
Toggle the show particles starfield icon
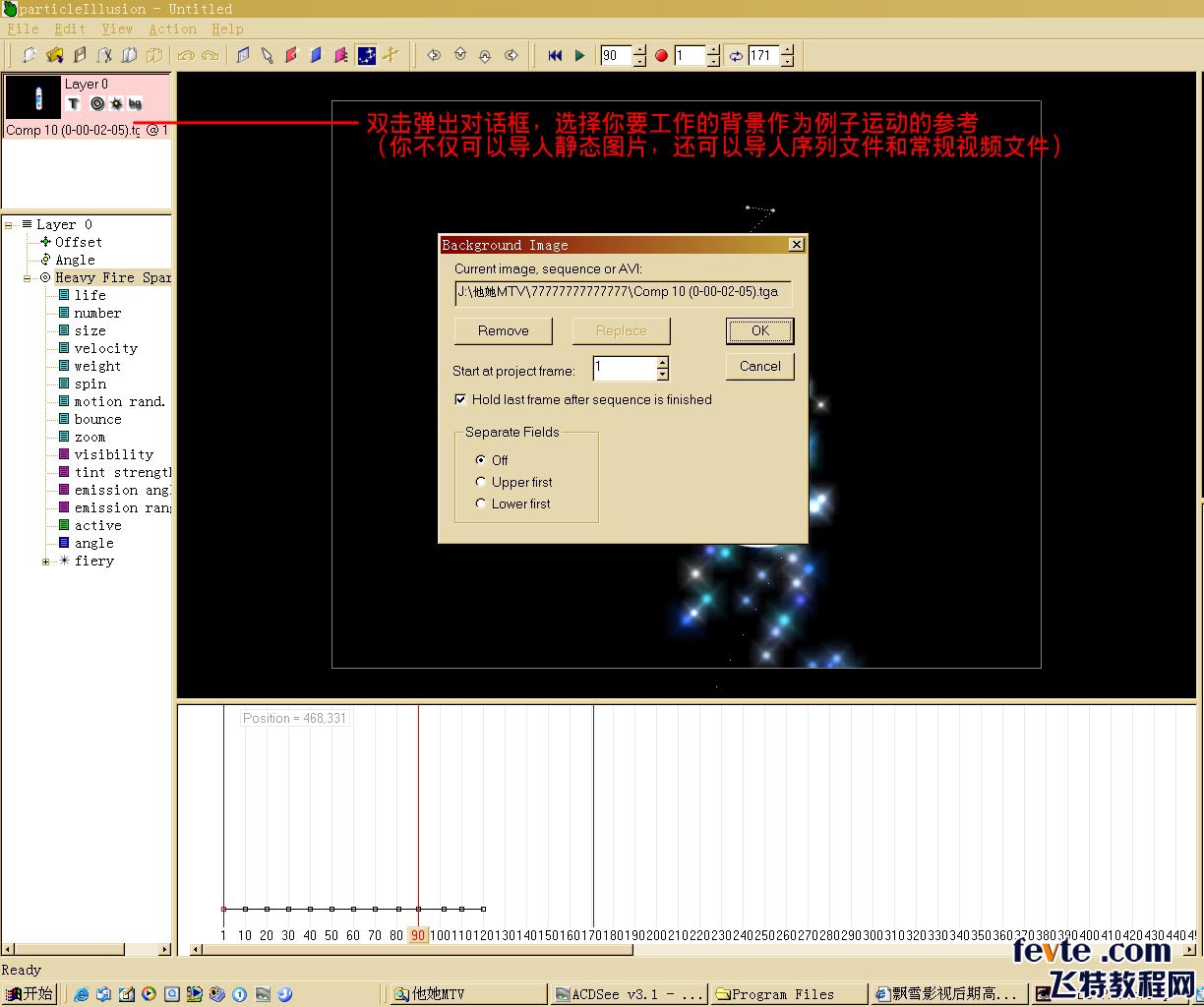click(367, 56)
